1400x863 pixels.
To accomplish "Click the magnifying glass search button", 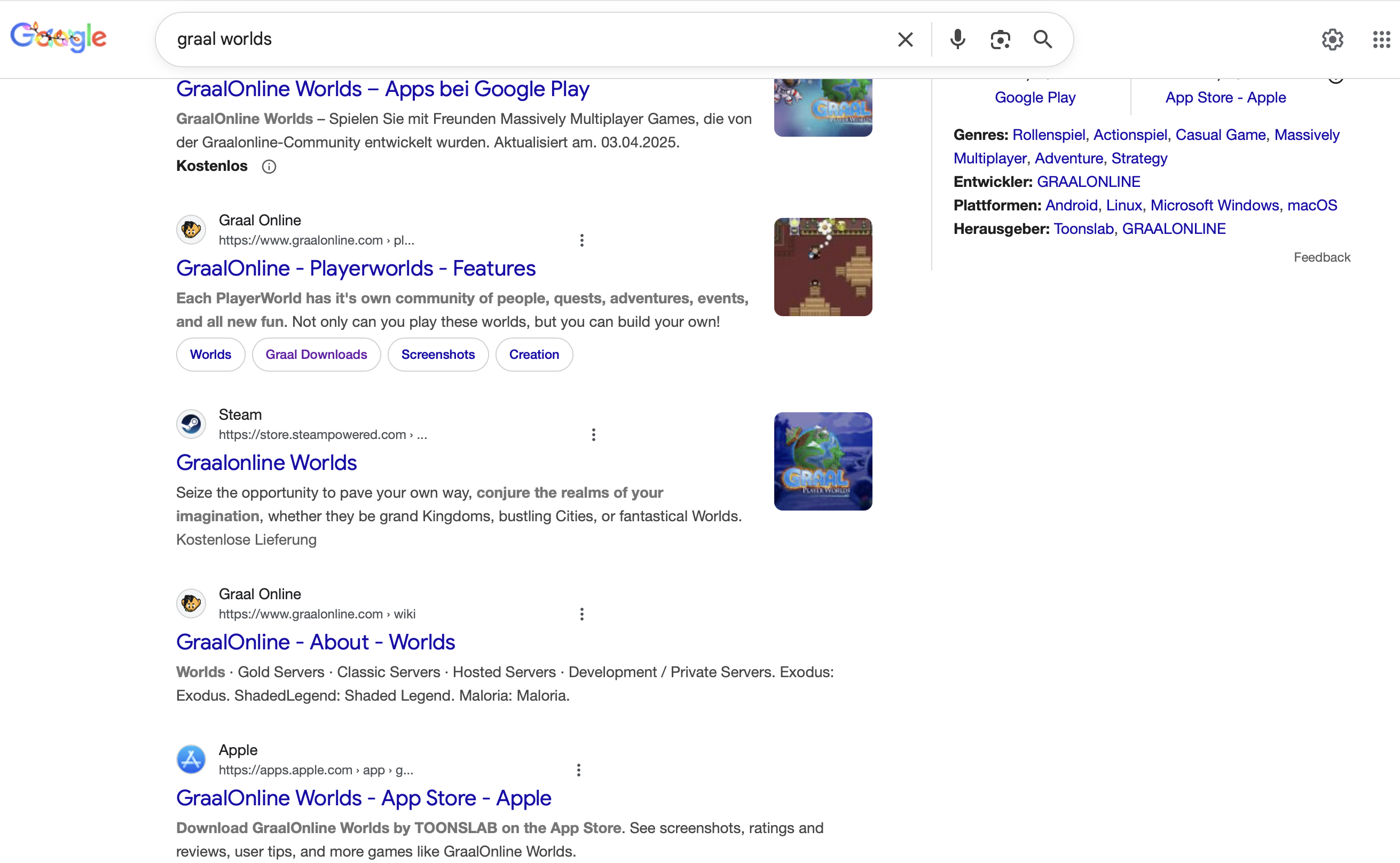I will [x=1042, y=40].
